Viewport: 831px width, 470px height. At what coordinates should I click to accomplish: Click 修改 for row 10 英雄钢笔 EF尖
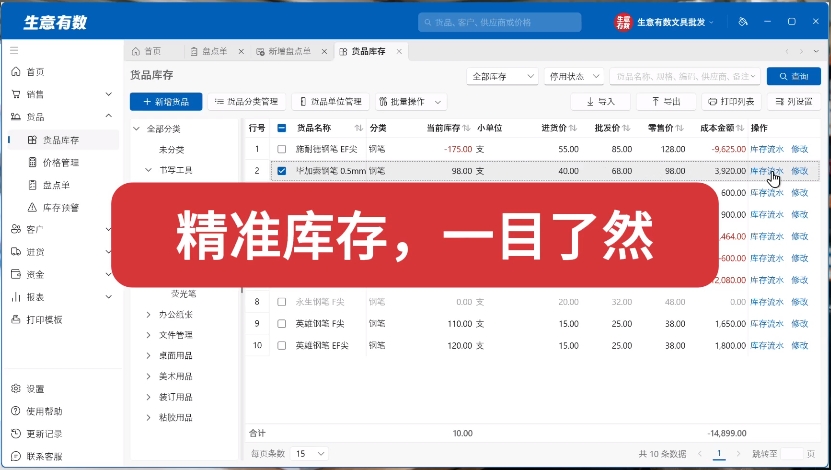tap(799, 345)
